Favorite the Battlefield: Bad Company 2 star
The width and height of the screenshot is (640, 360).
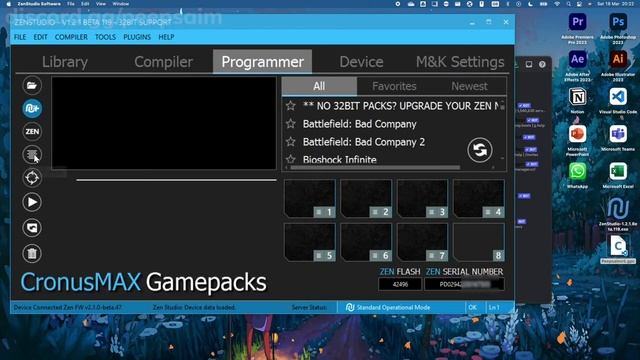pos(291,142)
